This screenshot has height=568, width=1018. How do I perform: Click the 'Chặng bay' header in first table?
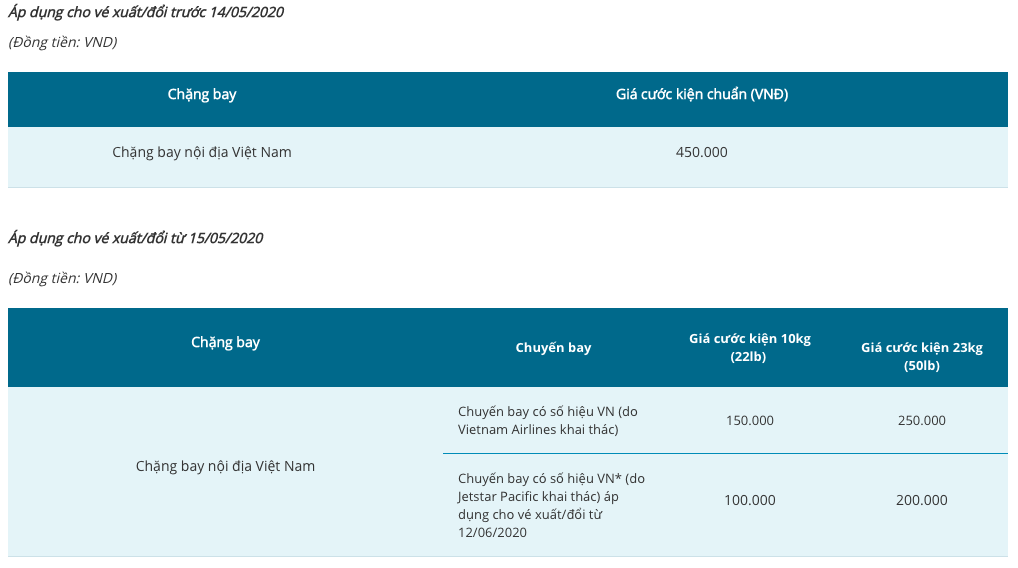[202, 95]
